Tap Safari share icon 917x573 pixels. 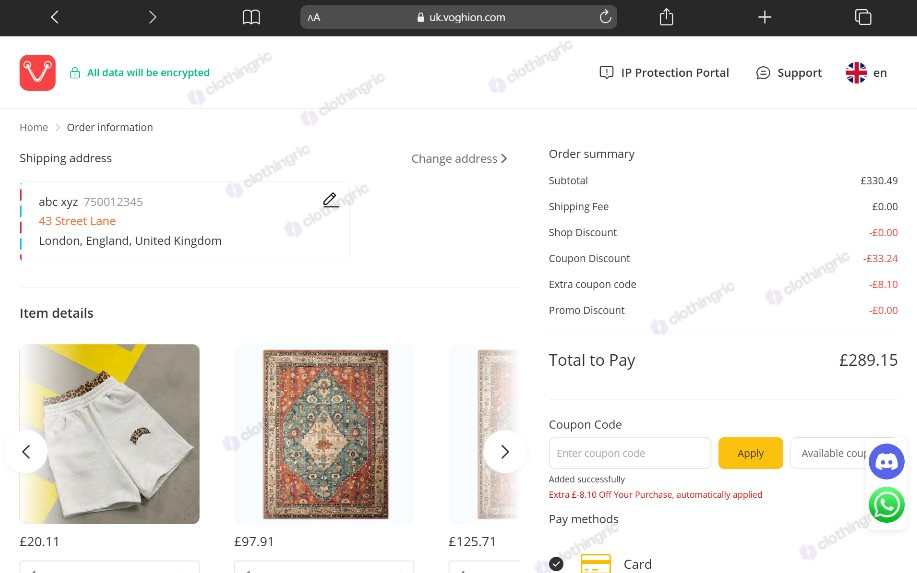tap(666, 17)
